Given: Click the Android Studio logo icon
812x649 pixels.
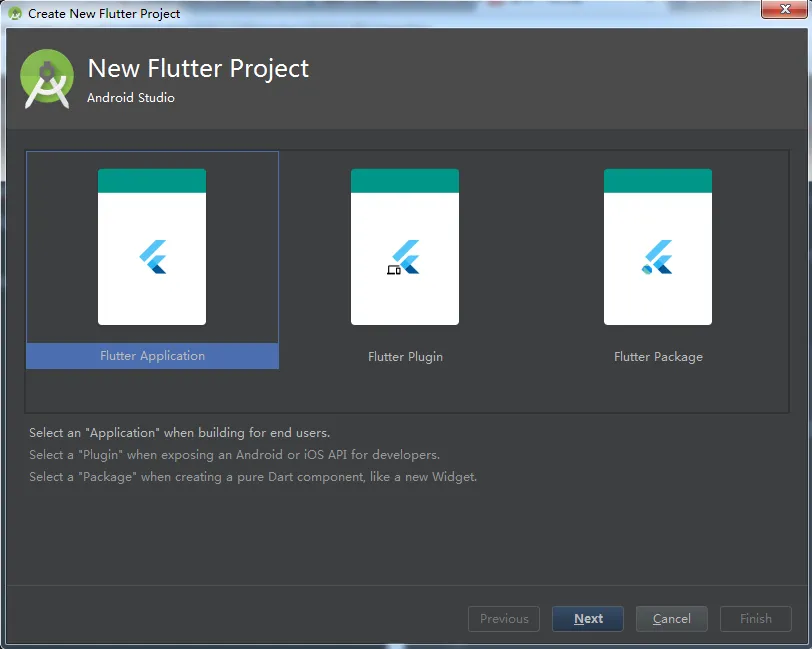Looking at the screenshot, I should [47, 79].
